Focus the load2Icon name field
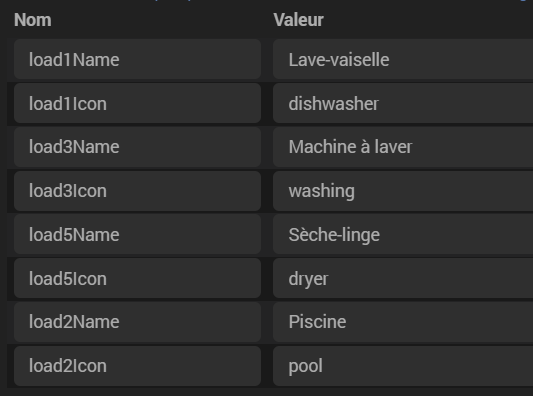Screen dimensions: 533x396 click(x=137, y=366)
